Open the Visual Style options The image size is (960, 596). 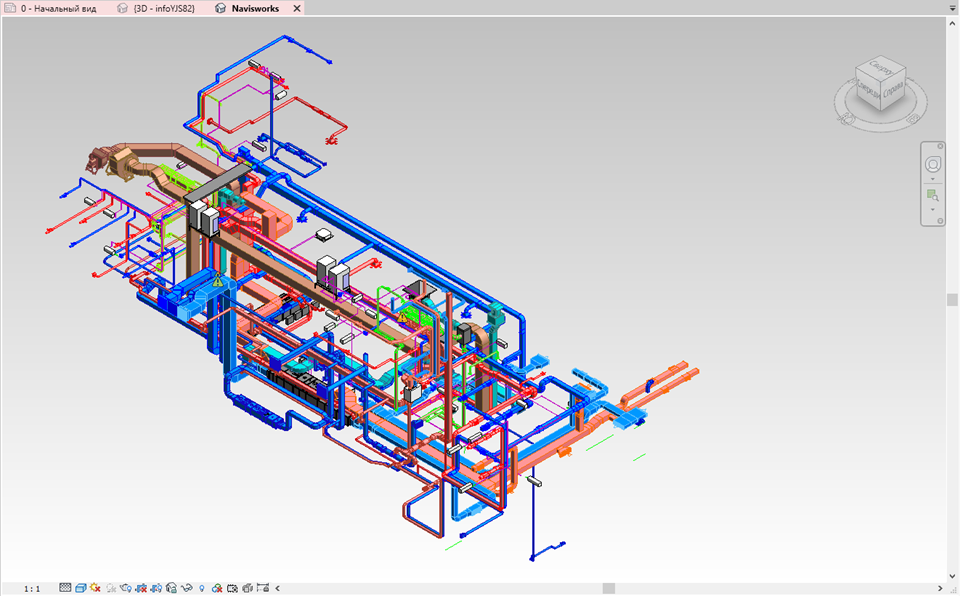tap(80, 588)
